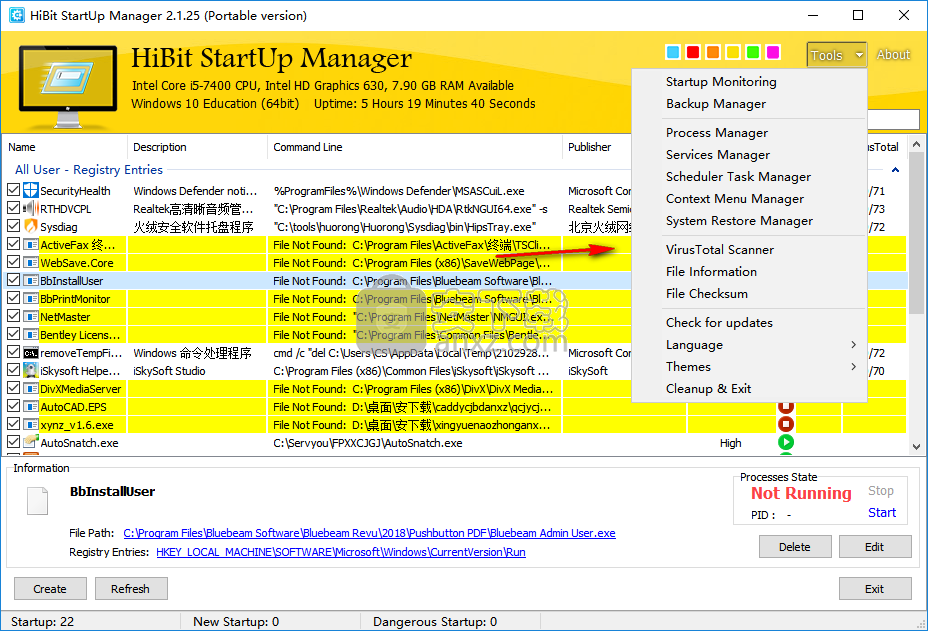Viewport: 928px width, 631px height.
Task: Uncheck the ActiveFax startup entry
Action: (x=13, y=245)
